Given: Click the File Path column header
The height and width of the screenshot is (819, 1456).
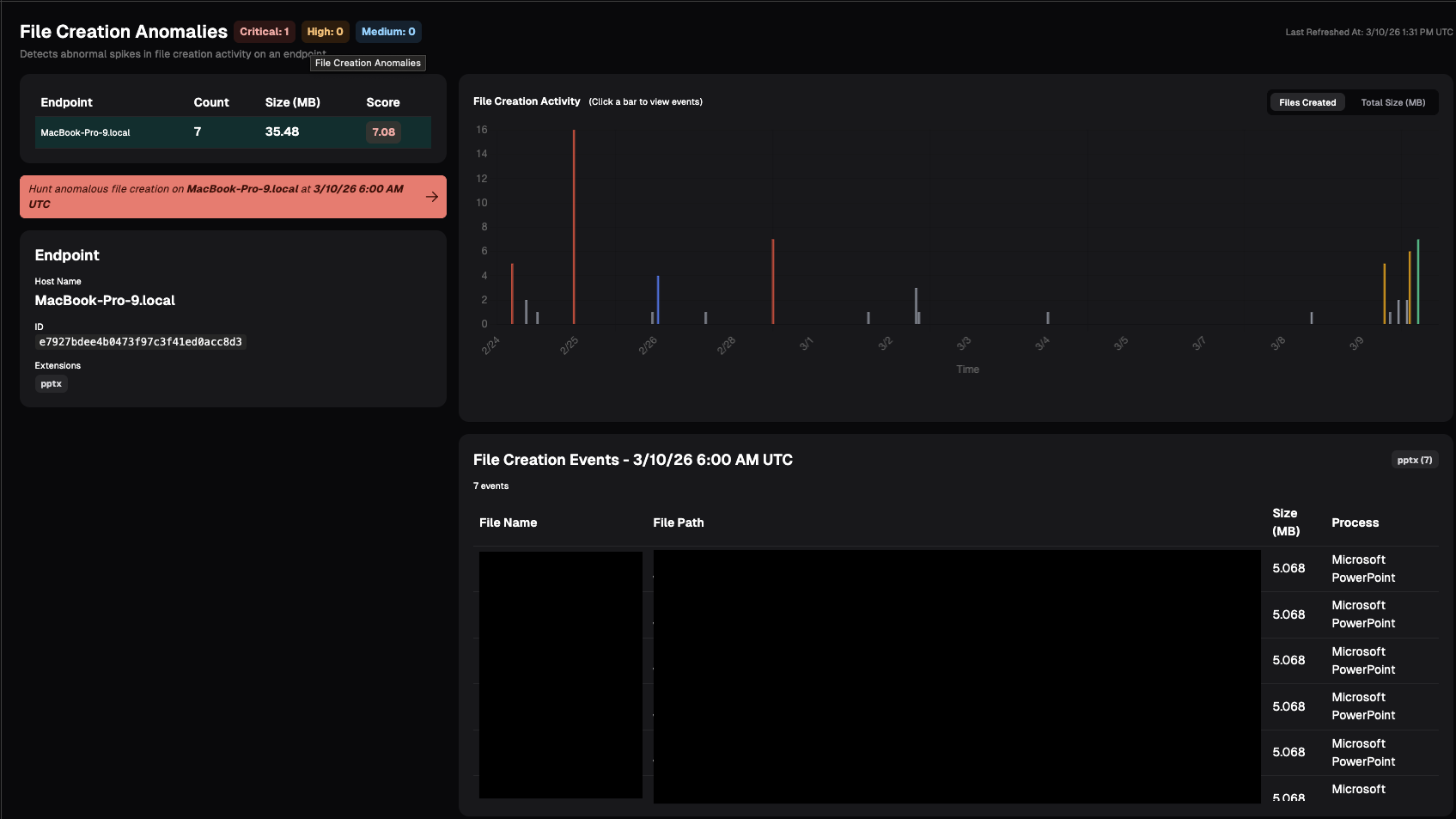Looking at the screenshot, I should click(x=679, y=523).
